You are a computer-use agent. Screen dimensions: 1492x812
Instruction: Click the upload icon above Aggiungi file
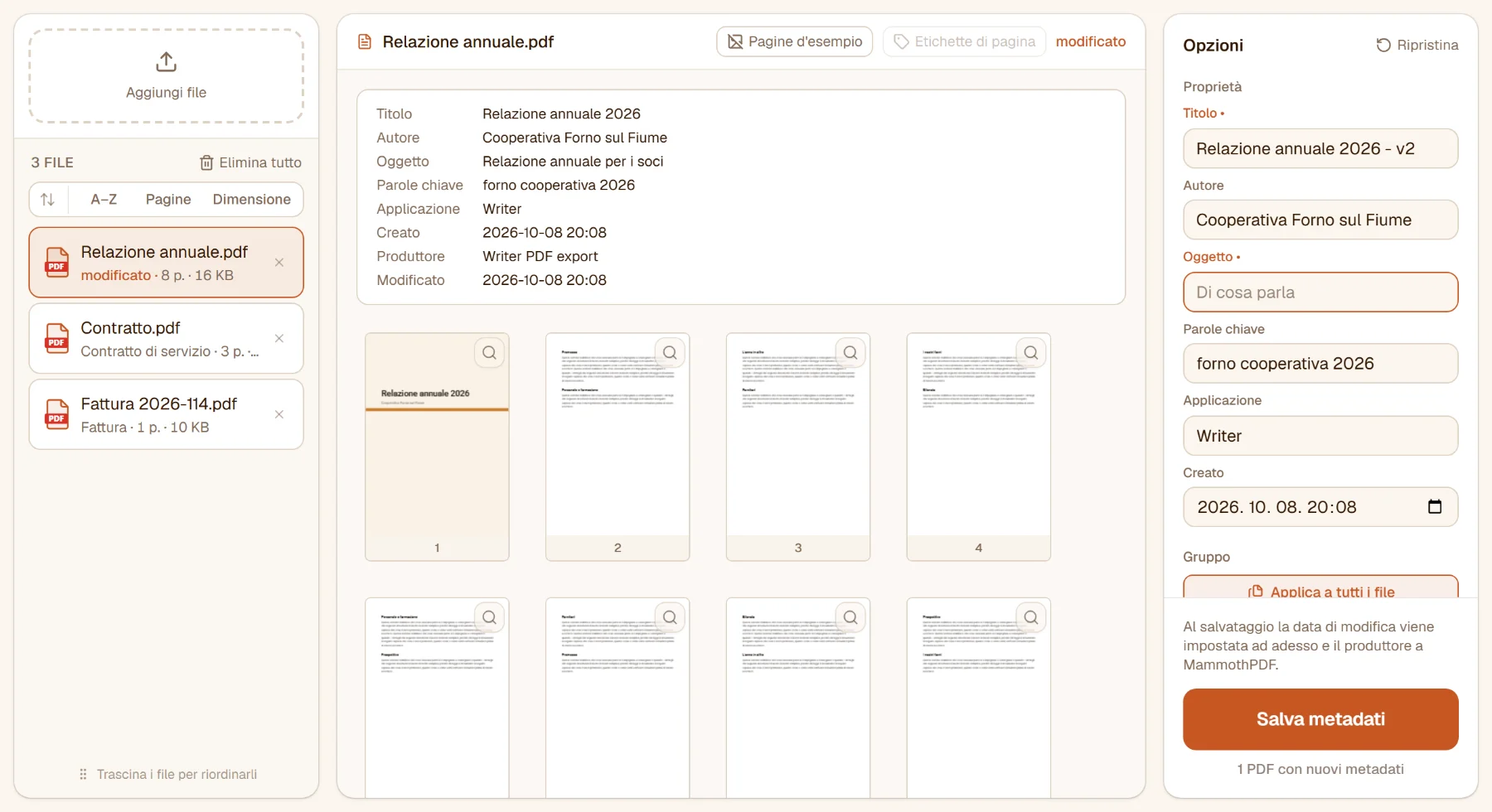click(x=166, y=62)
